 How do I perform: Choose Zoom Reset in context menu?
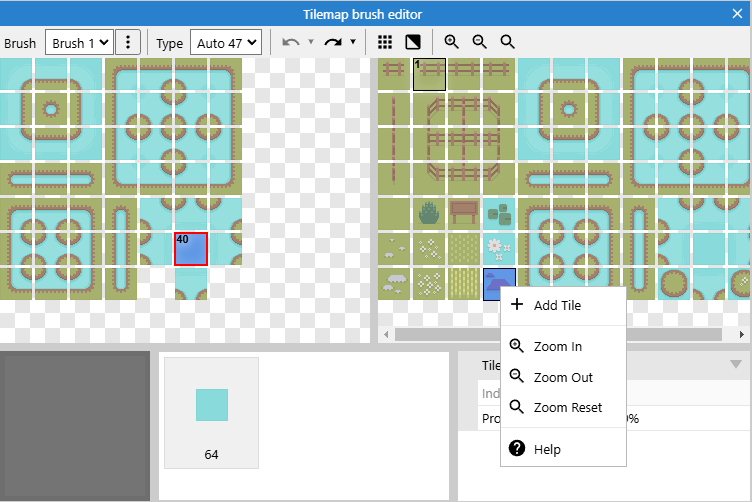[x=567, y=408]
